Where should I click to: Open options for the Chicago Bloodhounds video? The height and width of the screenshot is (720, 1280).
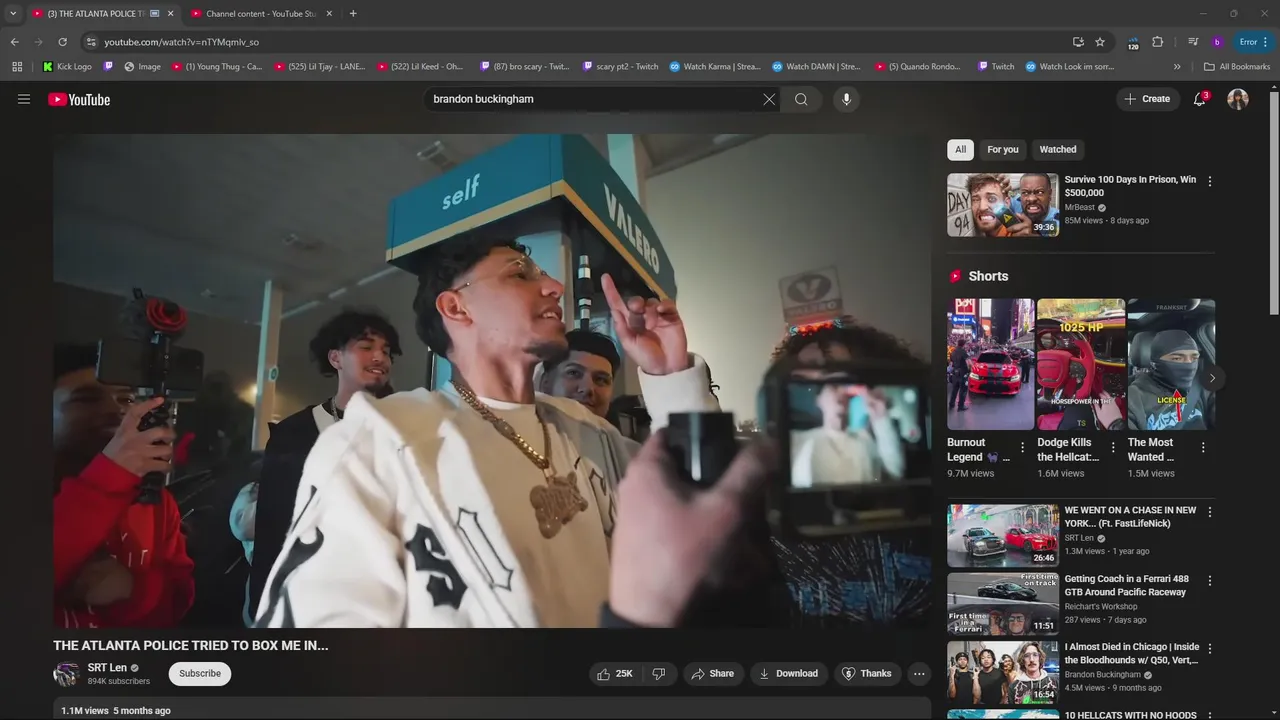click(1210, 650)
